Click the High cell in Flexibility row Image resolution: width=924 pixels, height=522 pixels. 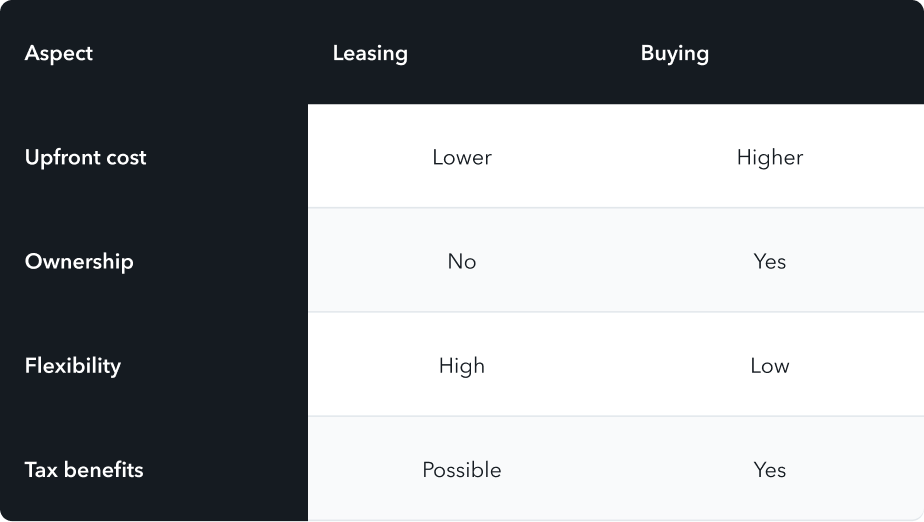pos(462,366)
